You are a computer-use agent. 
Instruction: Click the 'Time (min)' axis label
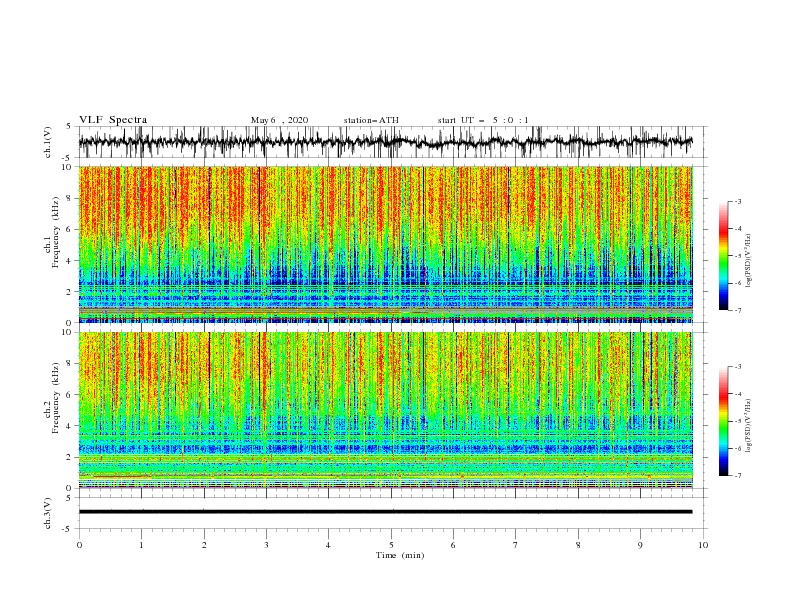(400, 555)
